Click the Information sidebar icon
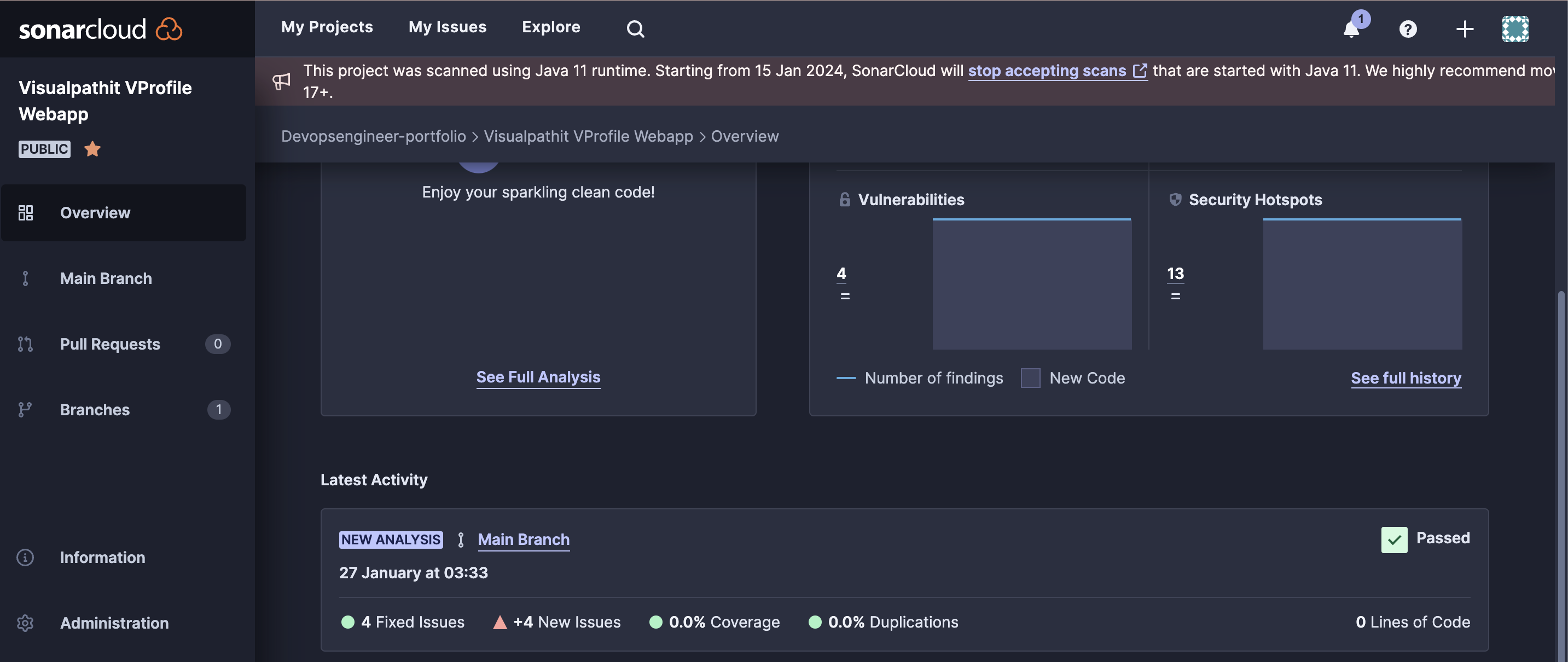The height and width of the screenshot is (662, 1568). point(25,558)
